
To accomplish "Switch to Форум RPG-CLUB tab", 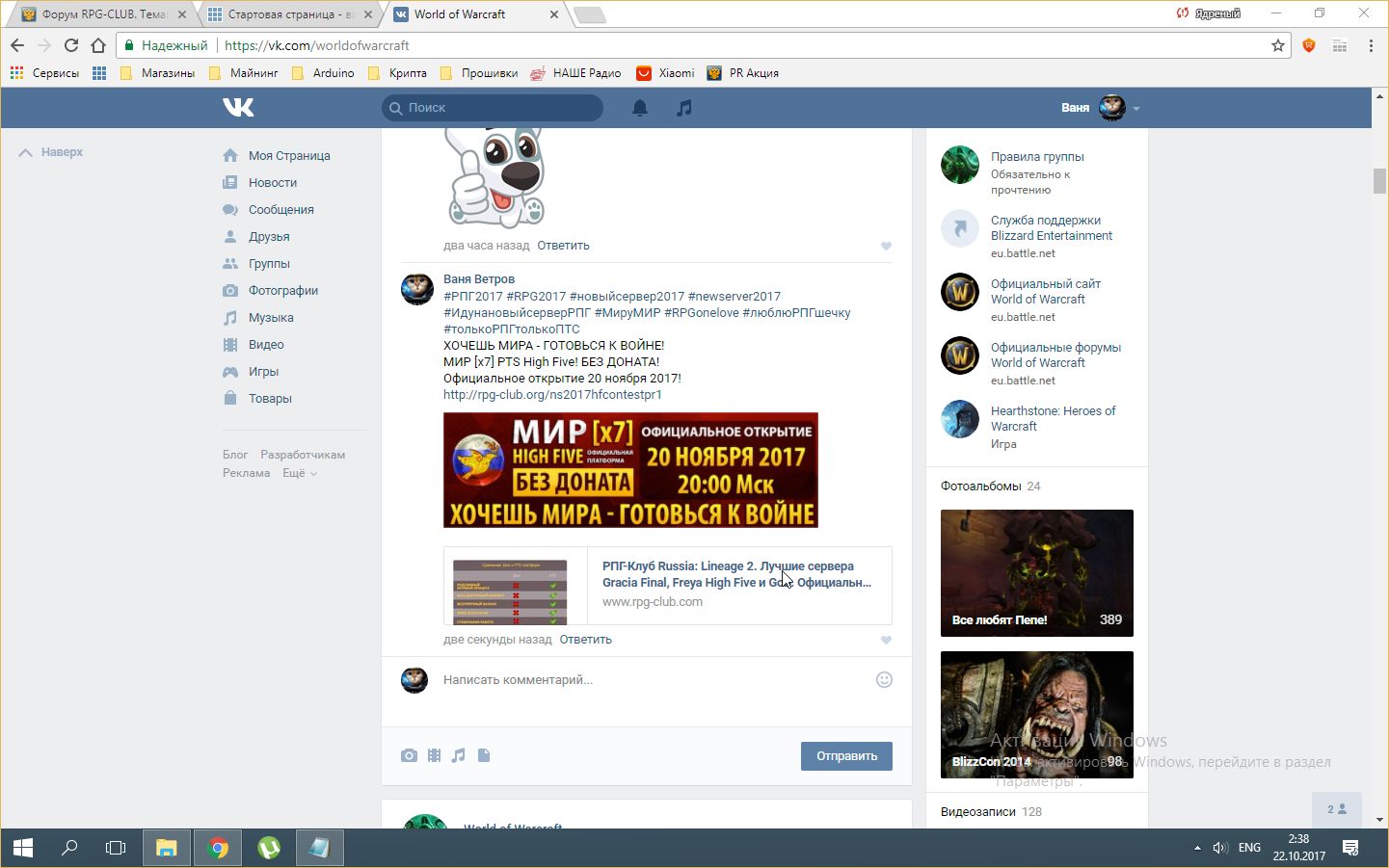I will click(103, 14).
